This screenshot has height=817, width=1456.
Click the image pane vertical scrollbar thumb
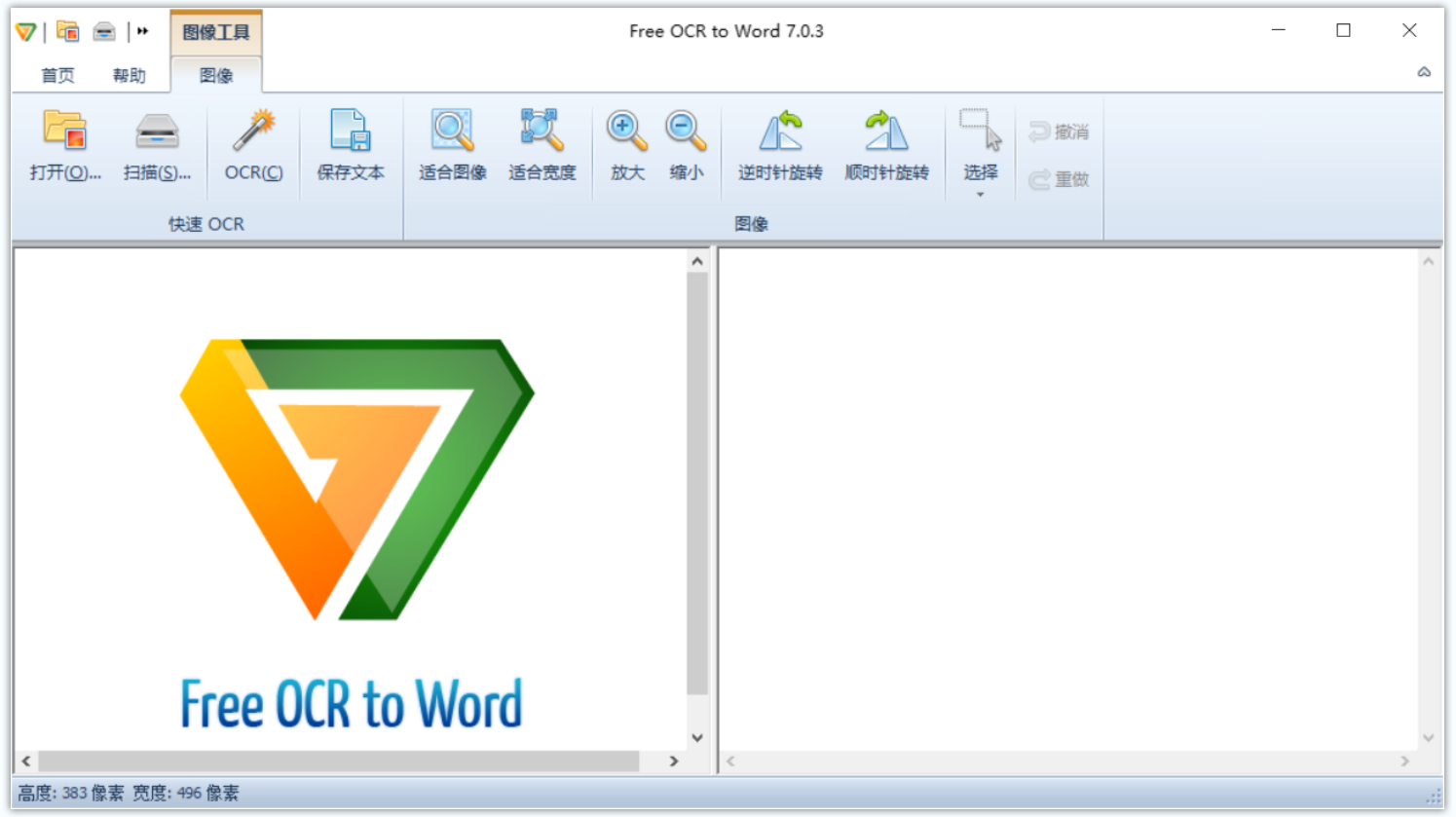pyautogui.click(x=697, y=483)
